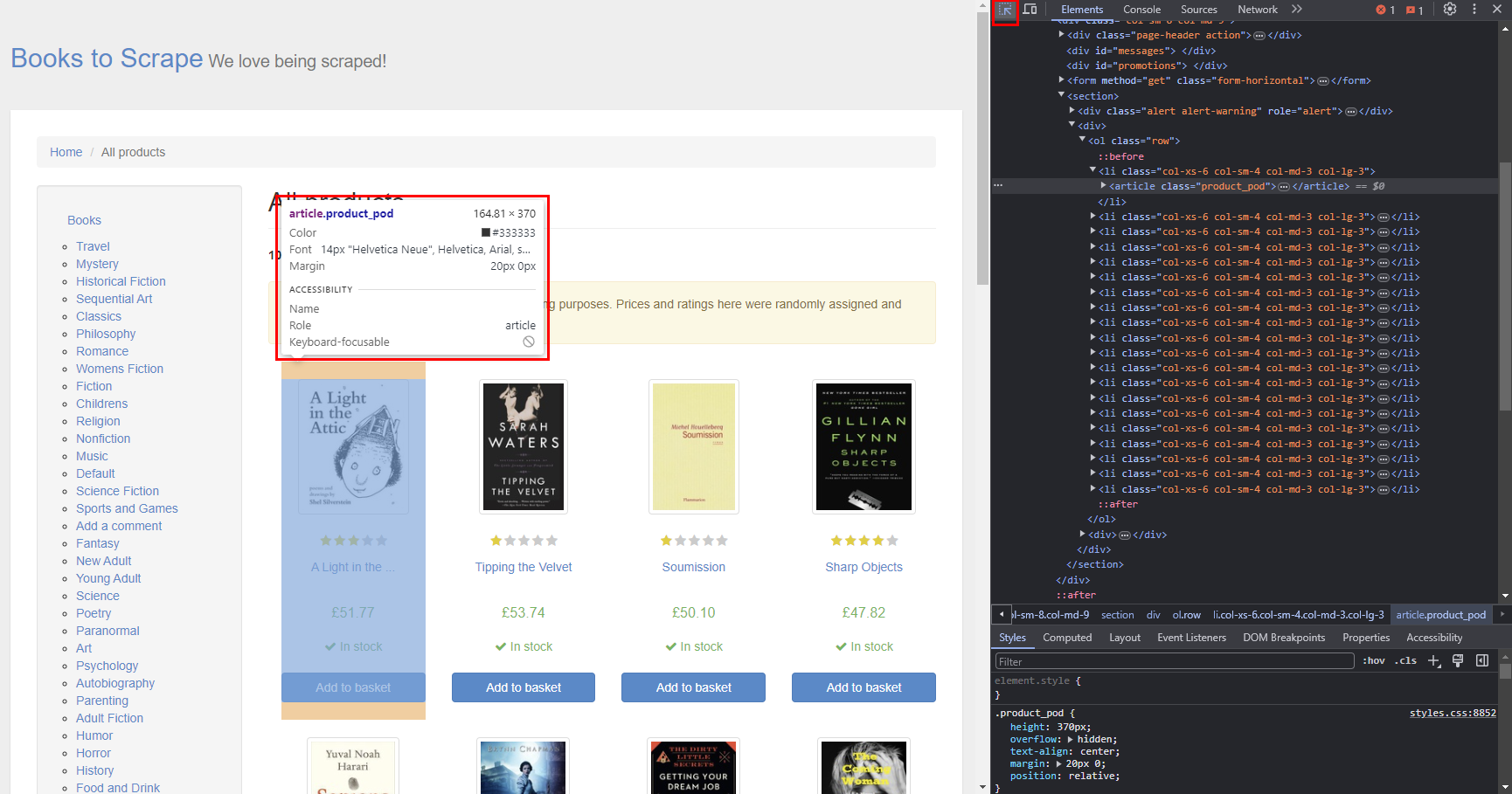Screen dimensions: 1512x794
Task: Activate the inspect element picker icon
Action: tap(1005, 10)
